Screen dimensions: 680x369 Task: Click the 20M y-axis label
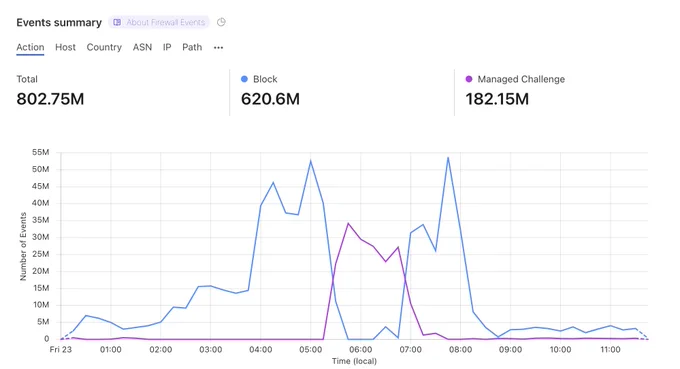(x=40, y=271)
